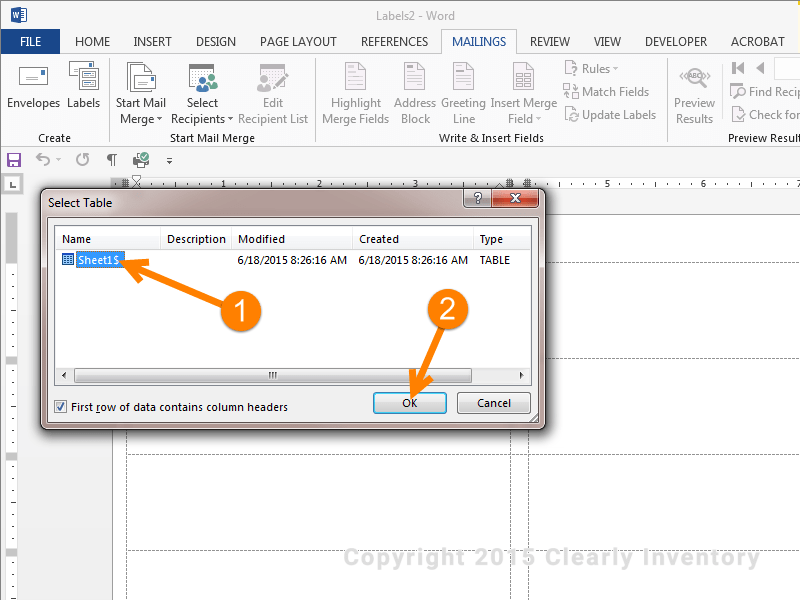Click OK in Select Table dialog
This screenshot has height=600, width=800.
tap(410, 403)
